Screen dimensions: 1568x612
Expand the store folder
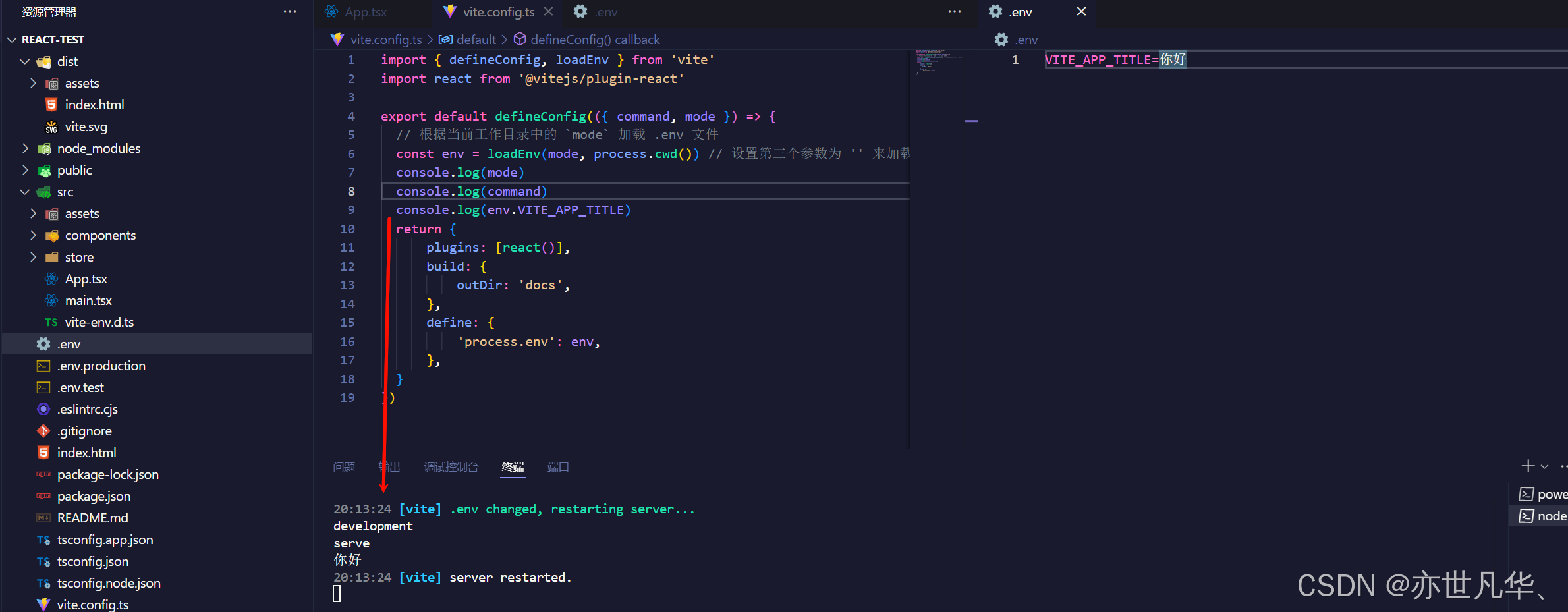(x=33, y=257)
